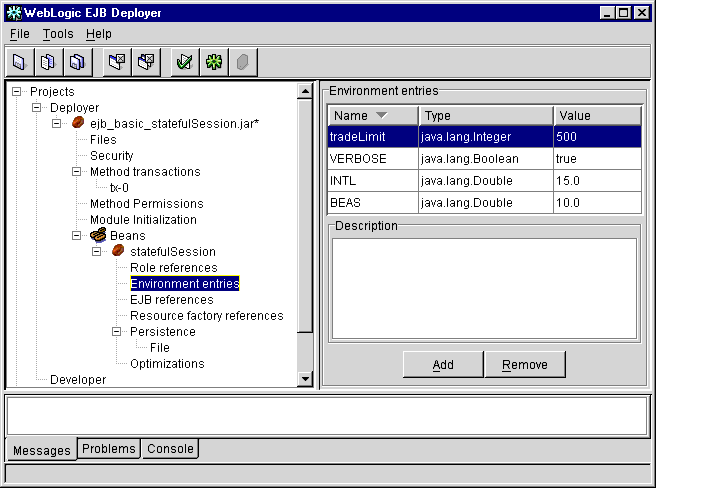
Task: Switch to the Problems tab
Action: (108, 449)
